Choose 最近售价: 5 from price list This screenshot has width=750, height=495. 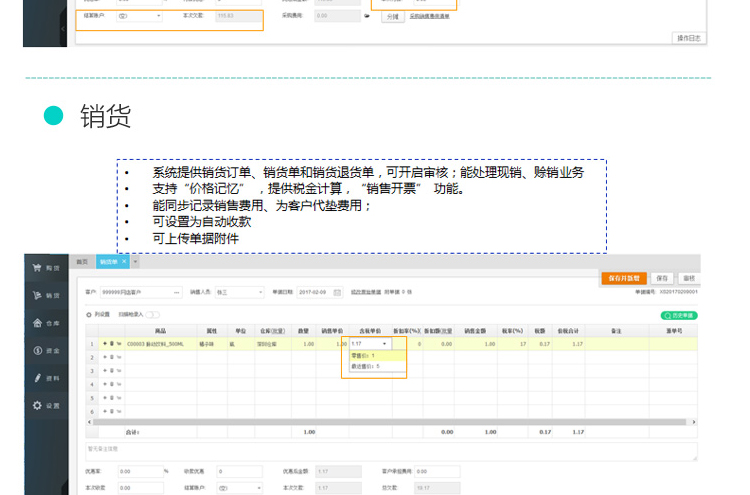tap(378, 366)
